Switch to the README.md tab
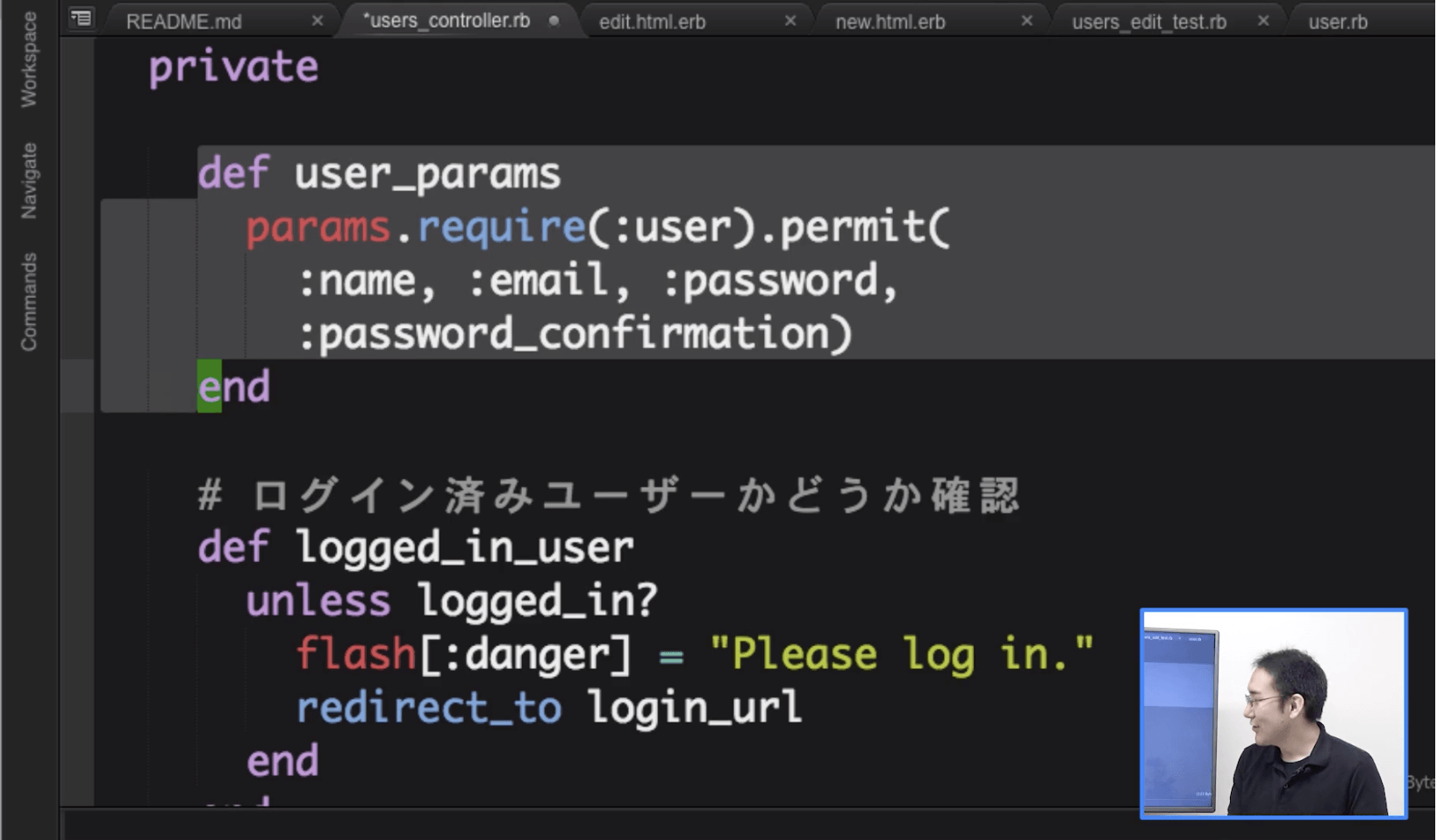1437x840 pixels. pos(184,22)
